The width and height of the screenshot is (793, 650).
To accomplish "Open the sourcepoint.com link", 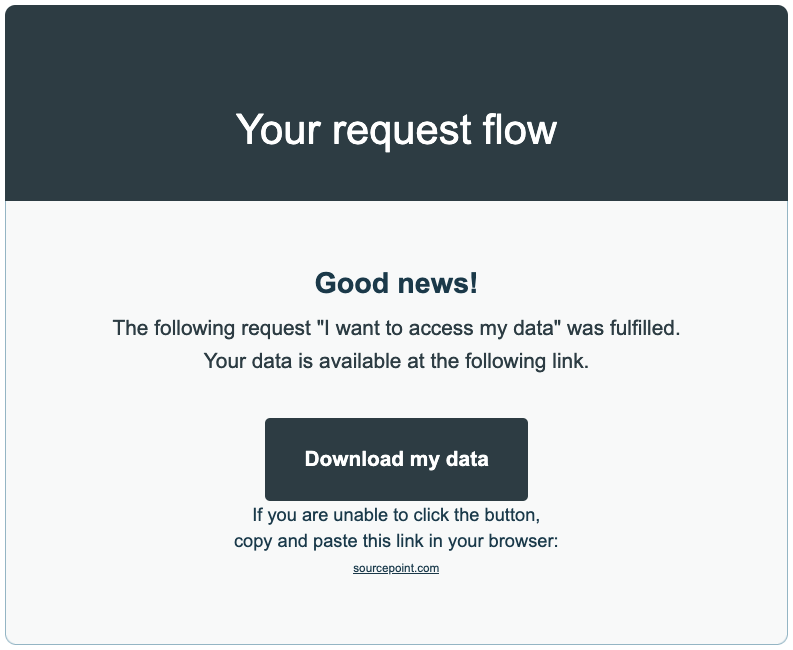I will (396, 568).
